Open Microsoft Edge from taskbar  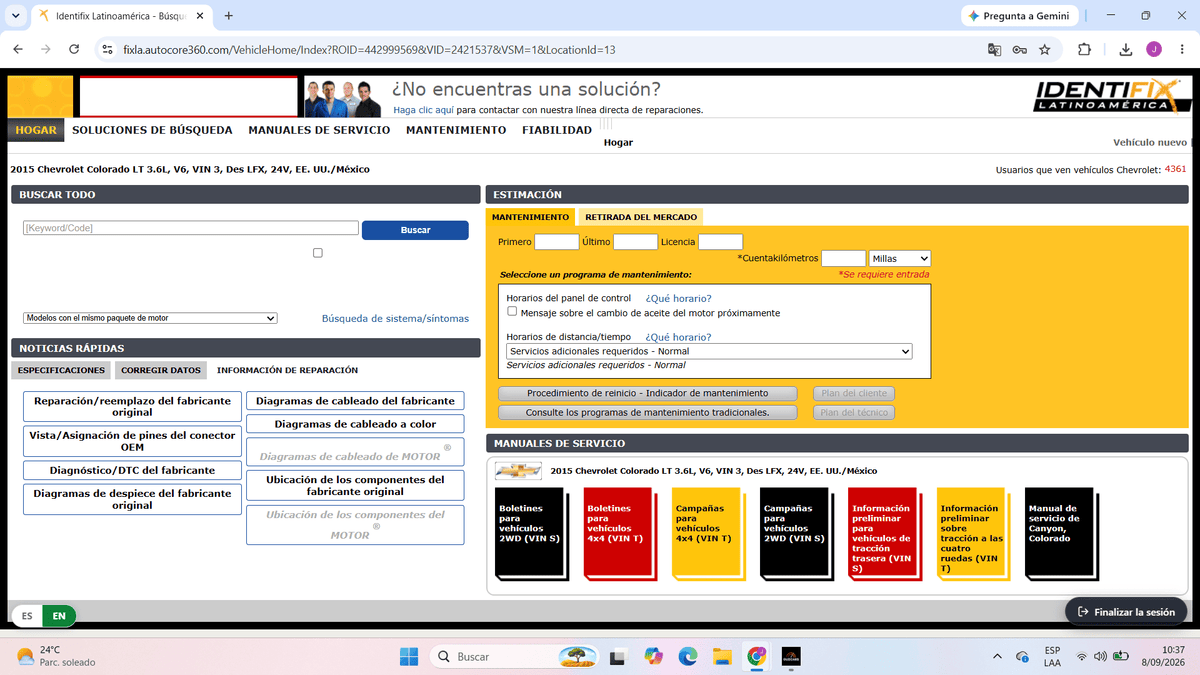pos(687,656)
